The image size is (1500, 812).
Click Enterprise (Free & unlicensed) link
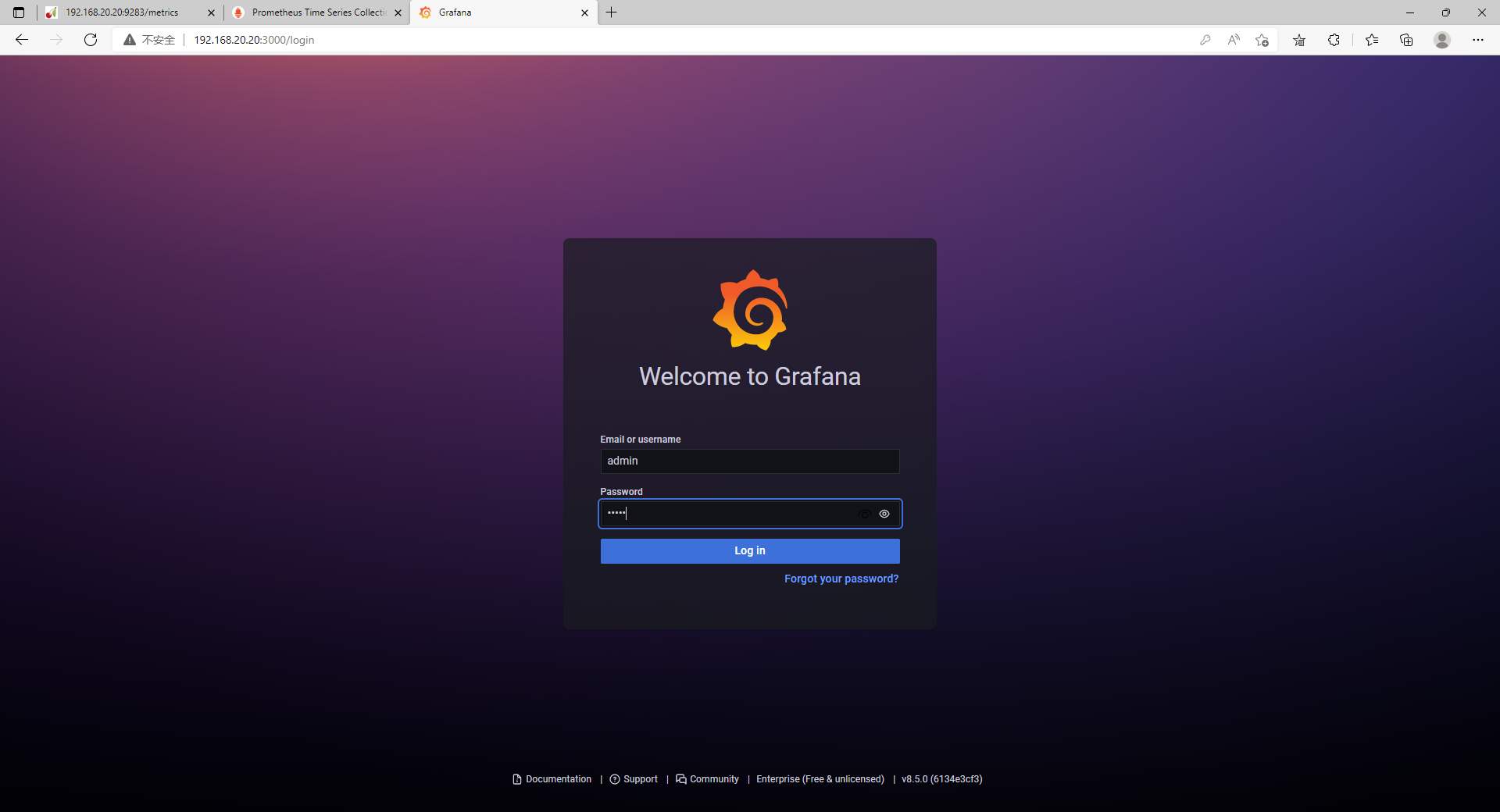tap(820, 779)
